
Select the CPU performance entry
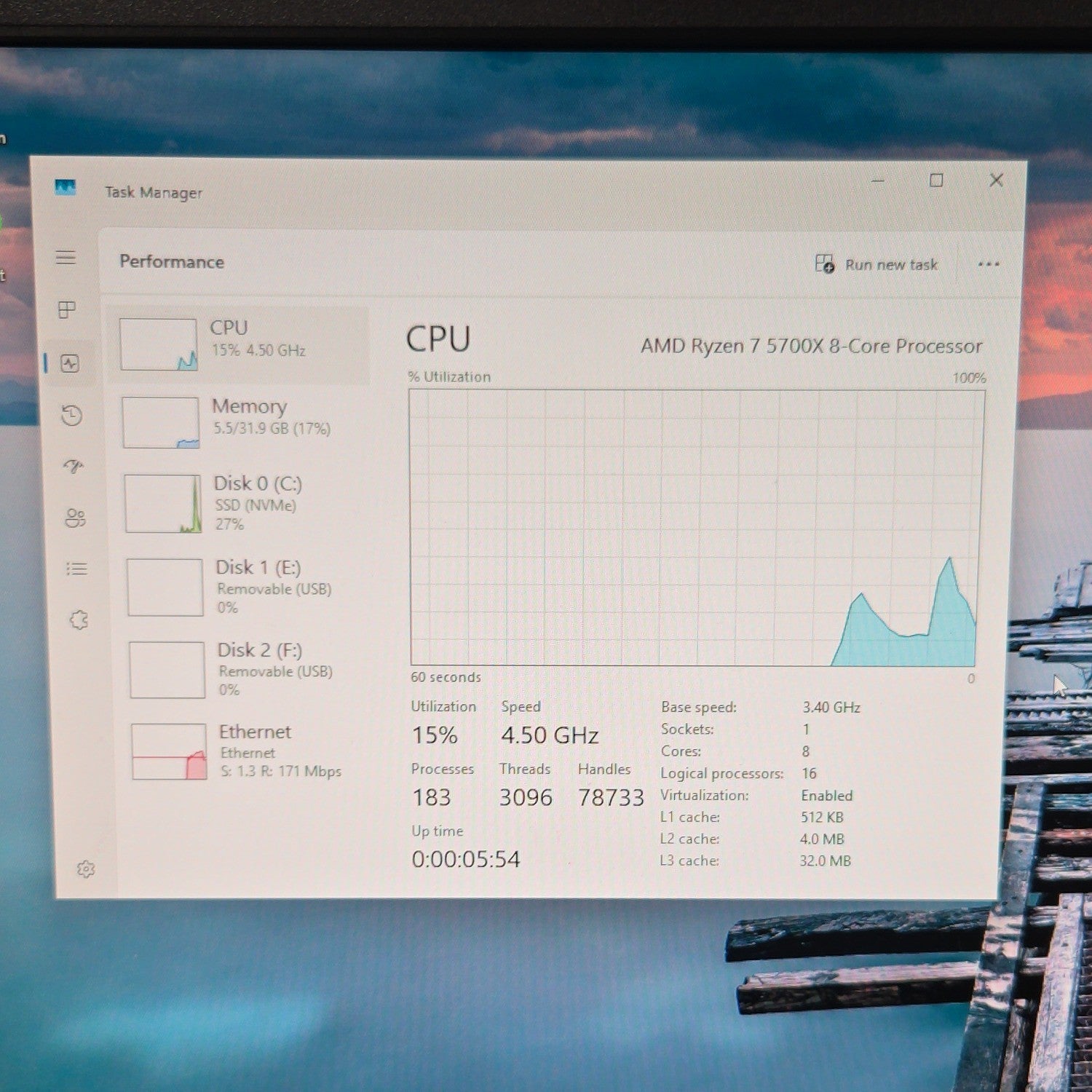point(239,344)
